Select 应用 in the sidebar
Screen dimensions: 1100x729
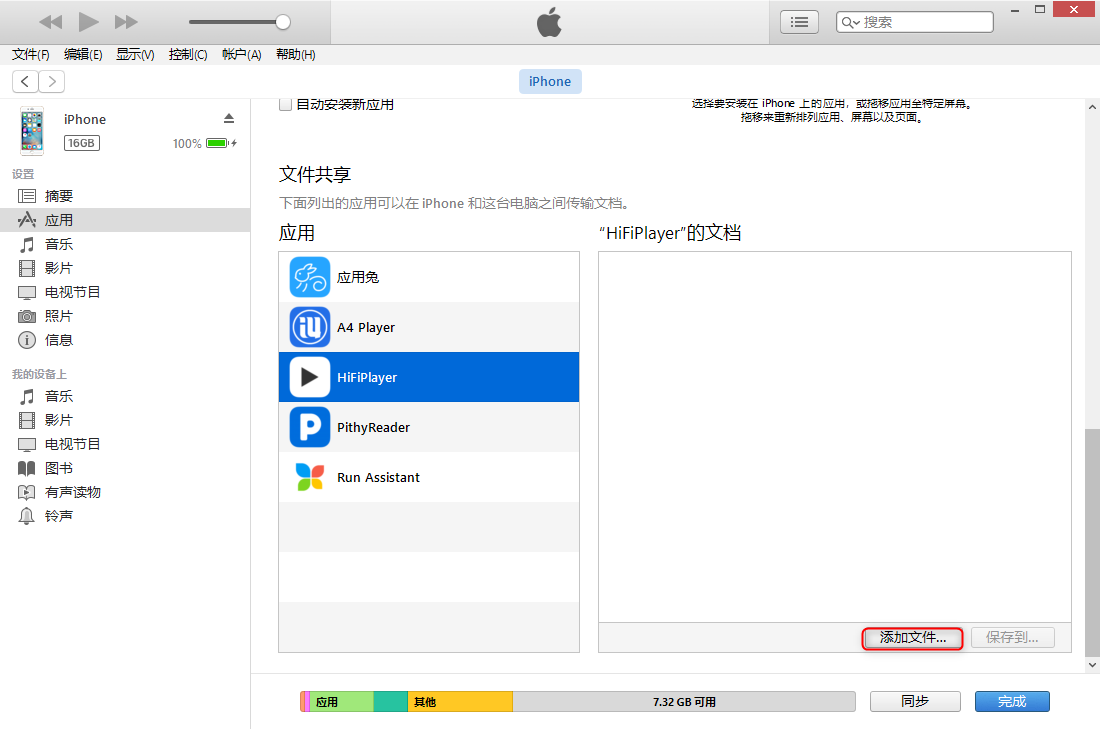pyautogui.click(x=59, y=220)
